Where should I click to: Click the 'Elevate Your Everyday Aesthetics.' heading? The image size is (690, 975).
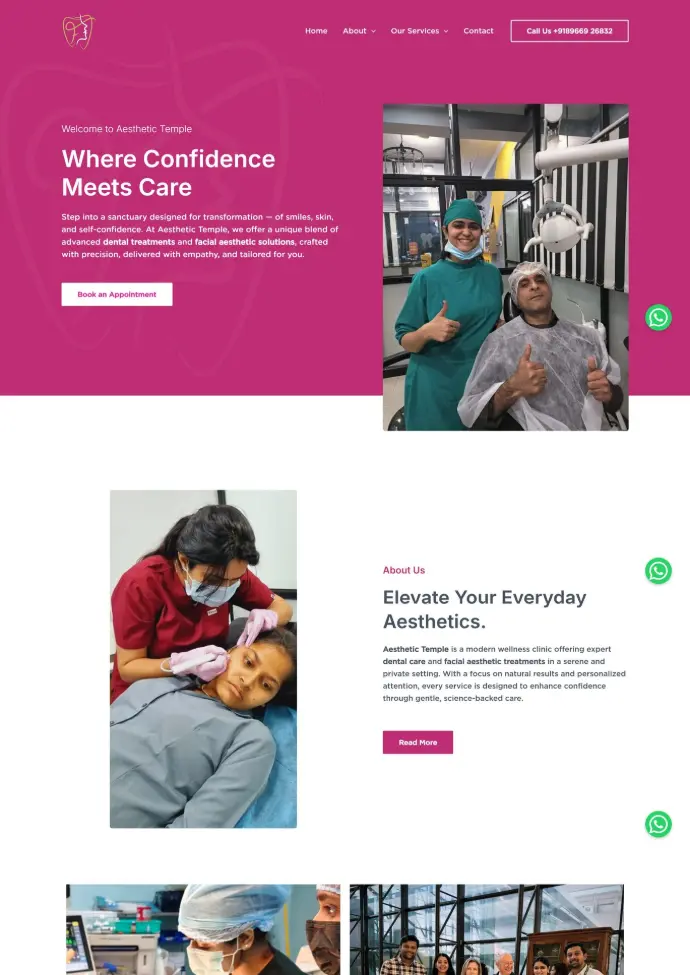point(485,609)
